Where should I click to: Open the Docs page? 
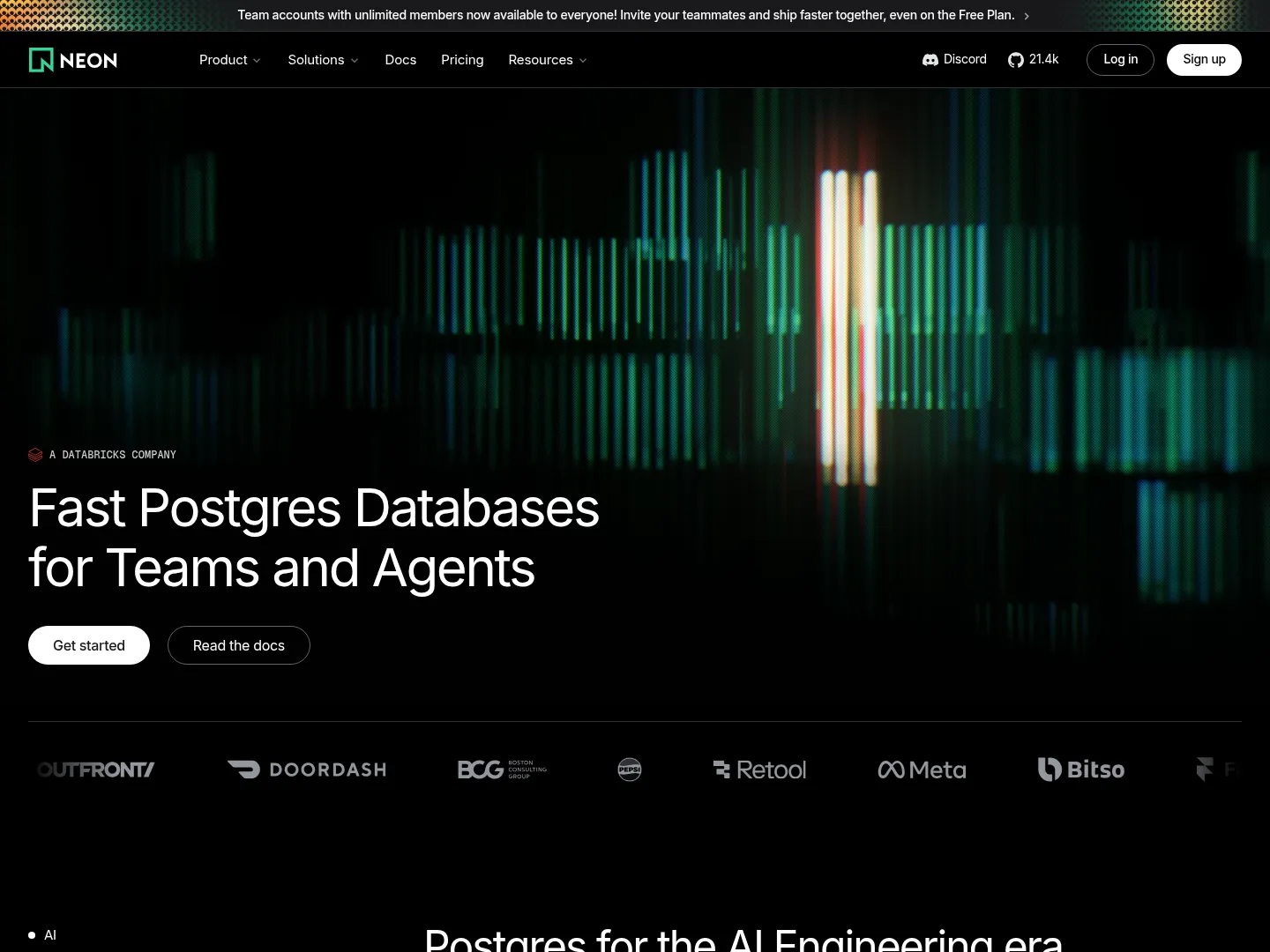[400, 60]
